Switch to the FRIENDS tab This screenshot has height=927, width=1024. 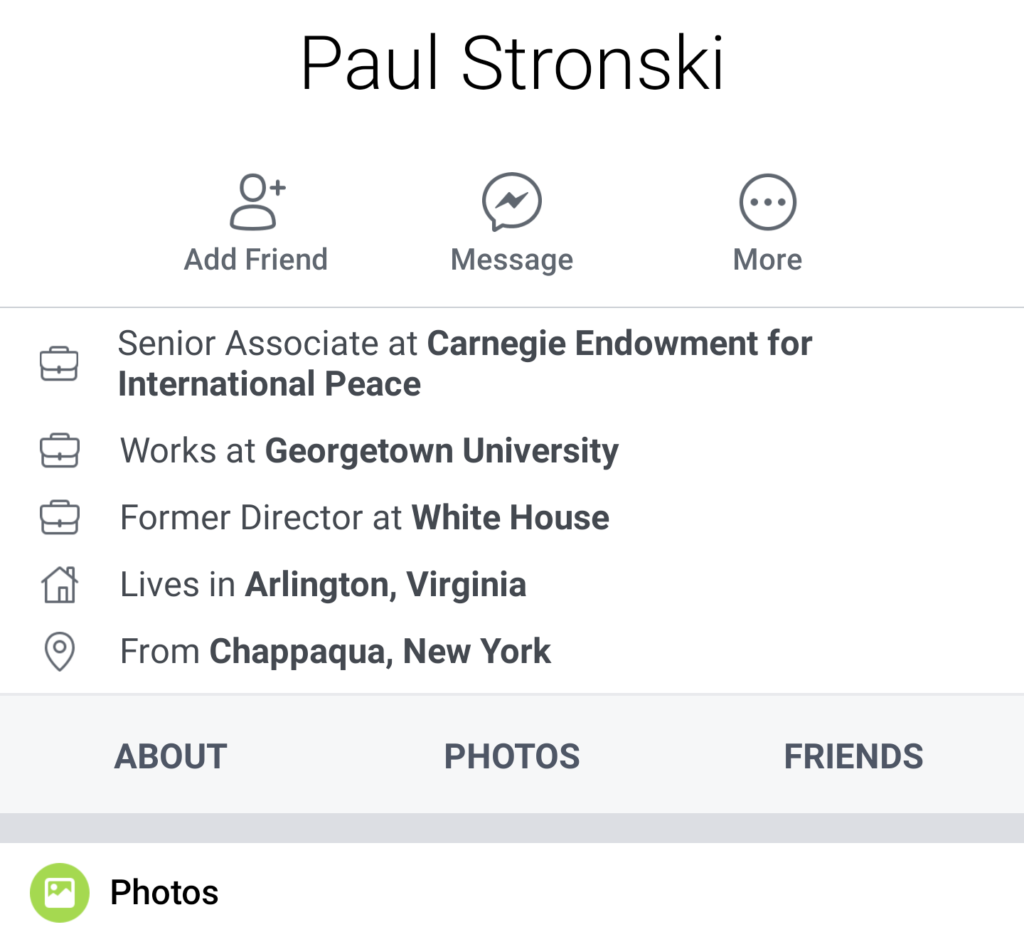(x=854, y=756)
